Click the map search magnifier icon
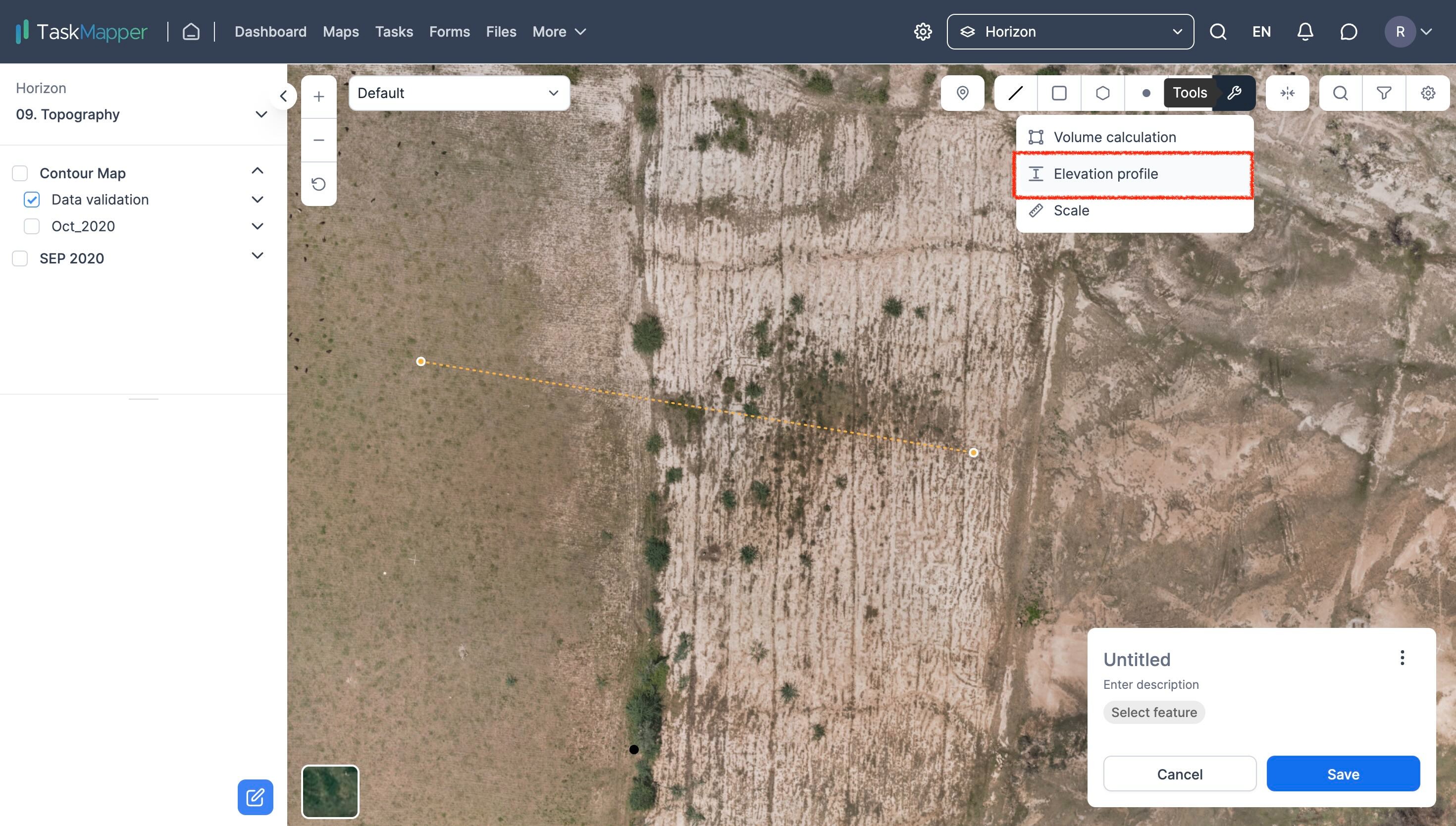1456x826 pixels. (x=1340, y=93)
